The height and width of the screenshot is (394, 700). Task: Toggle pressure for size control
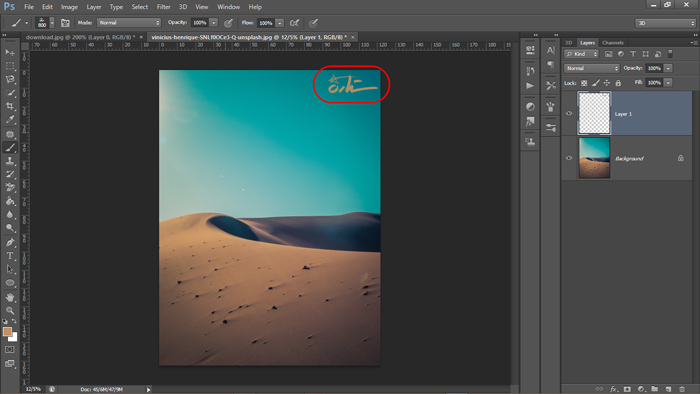click(x=313, y=23)
